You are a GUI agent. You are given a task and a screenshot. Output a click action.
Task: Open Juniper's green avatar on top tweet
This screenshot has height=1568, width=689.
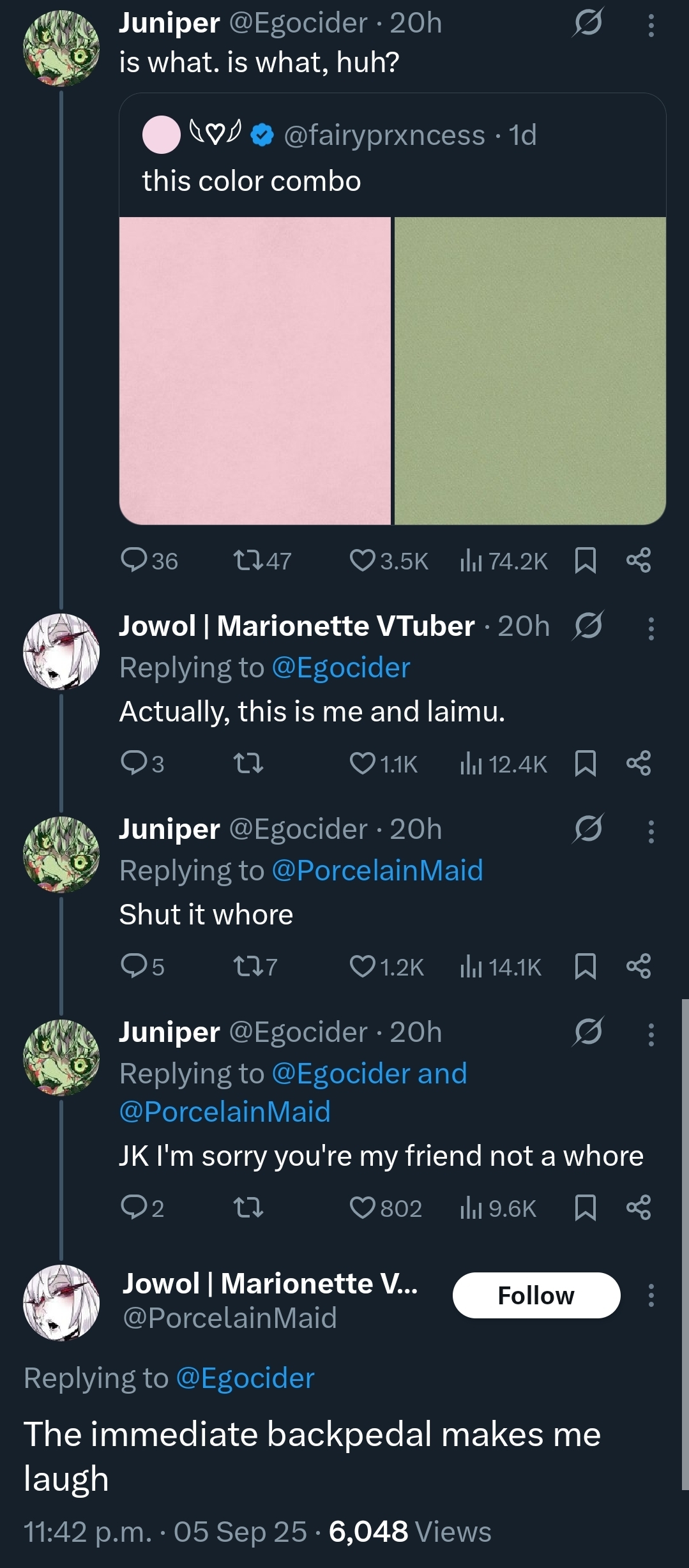click(x=61, y=49)
